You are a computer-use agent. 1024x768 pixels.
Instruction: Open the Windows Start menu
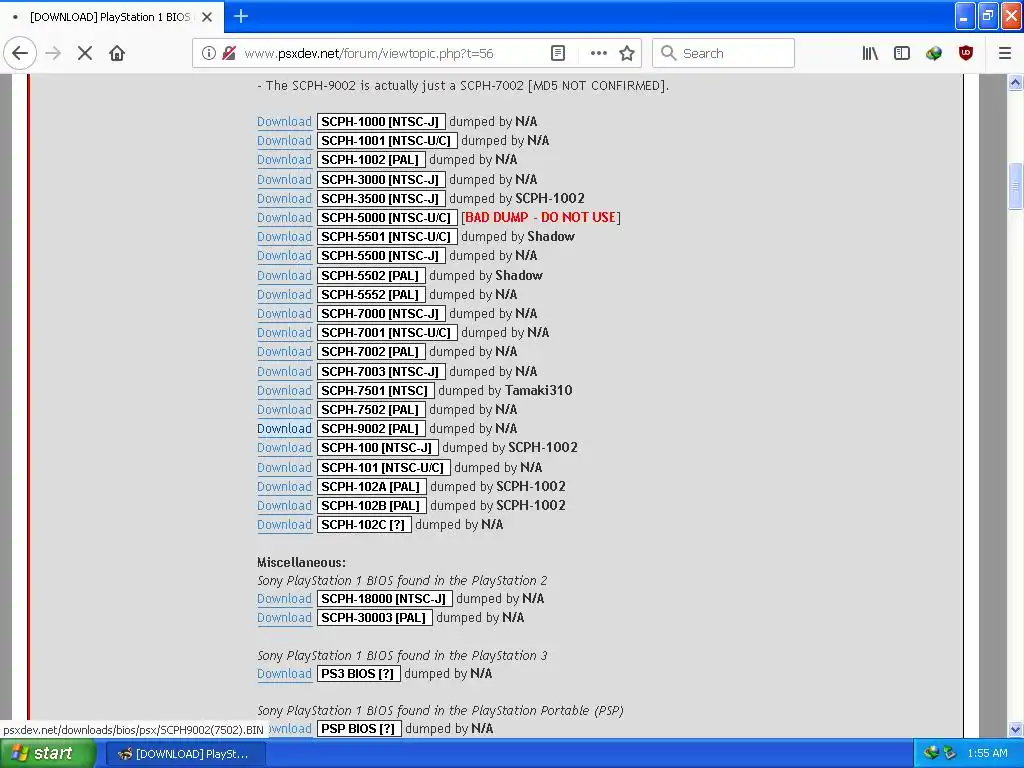pos(47,754)
